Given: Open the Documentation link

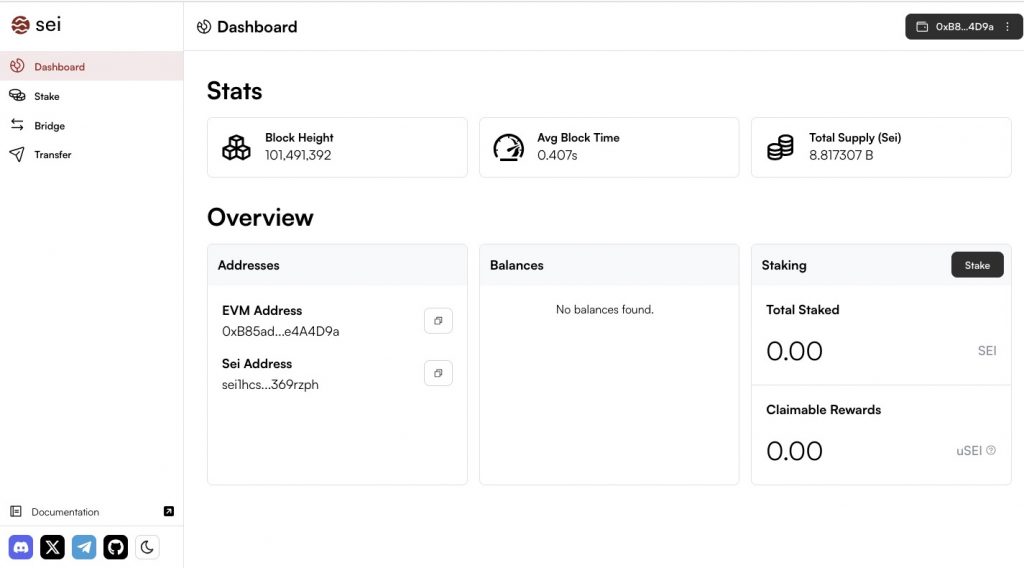Looking at the screenshot, I should 65,512.
